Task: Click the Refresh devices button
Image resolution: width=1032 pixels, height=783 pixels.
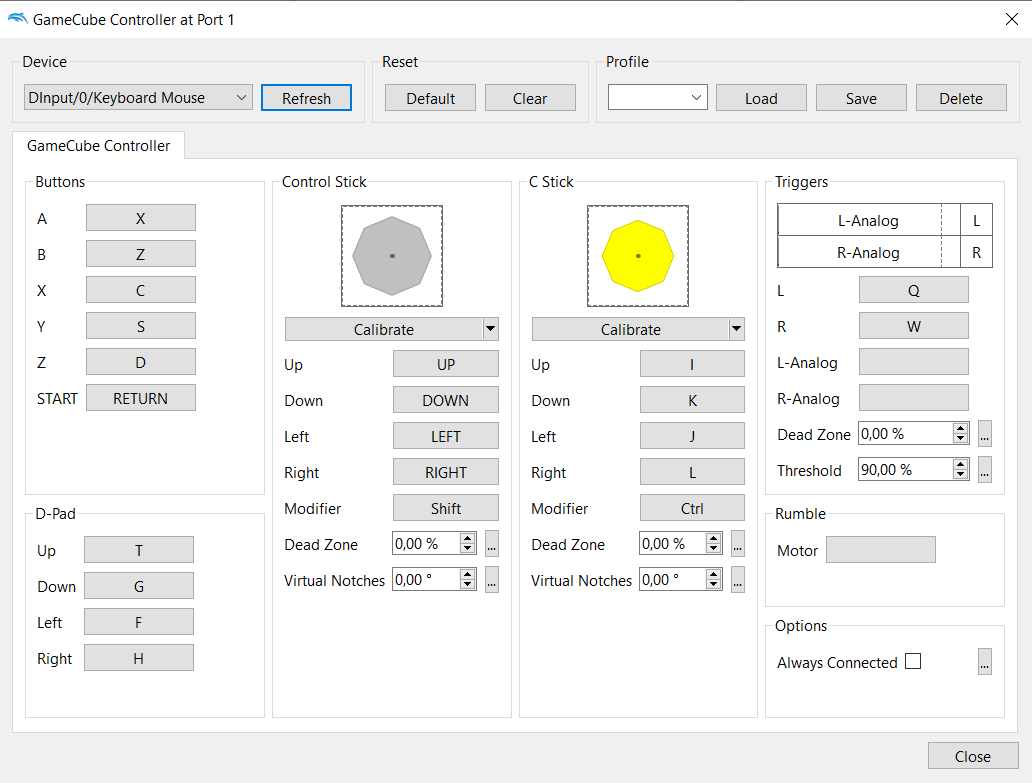Action: [x=306, y=97]
